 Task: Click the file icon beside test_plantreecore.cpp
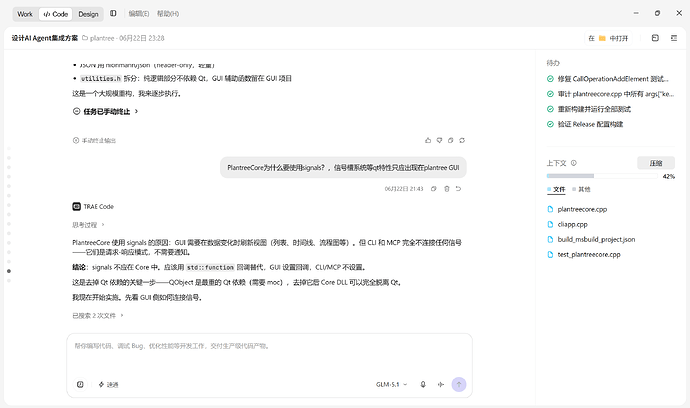coord(550,254)
